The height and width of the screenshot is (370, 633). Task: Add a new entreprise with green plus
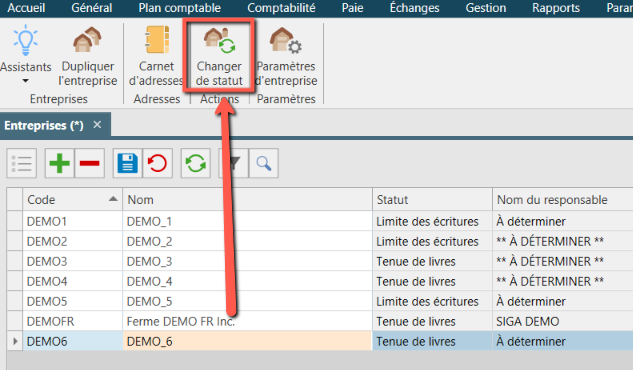pos(59,163)
